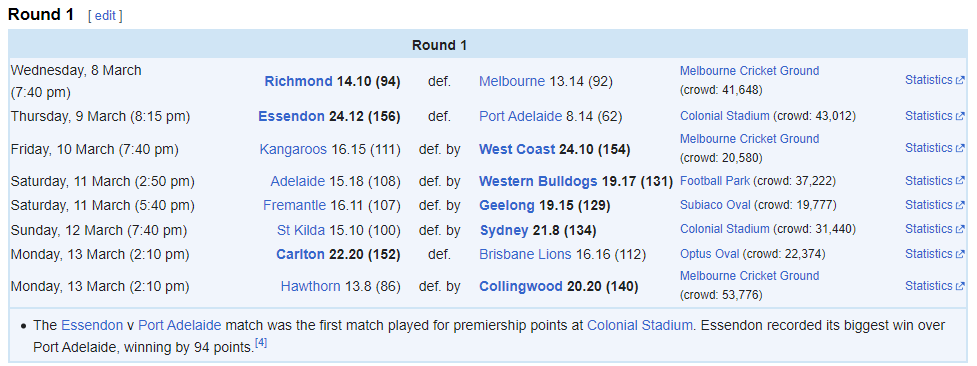Image resolution: width=977 pixels, height=366 pixels.
Task: Open Statistics for Essendon vs Port Adelaide row
Action: [x=935, y=116]
